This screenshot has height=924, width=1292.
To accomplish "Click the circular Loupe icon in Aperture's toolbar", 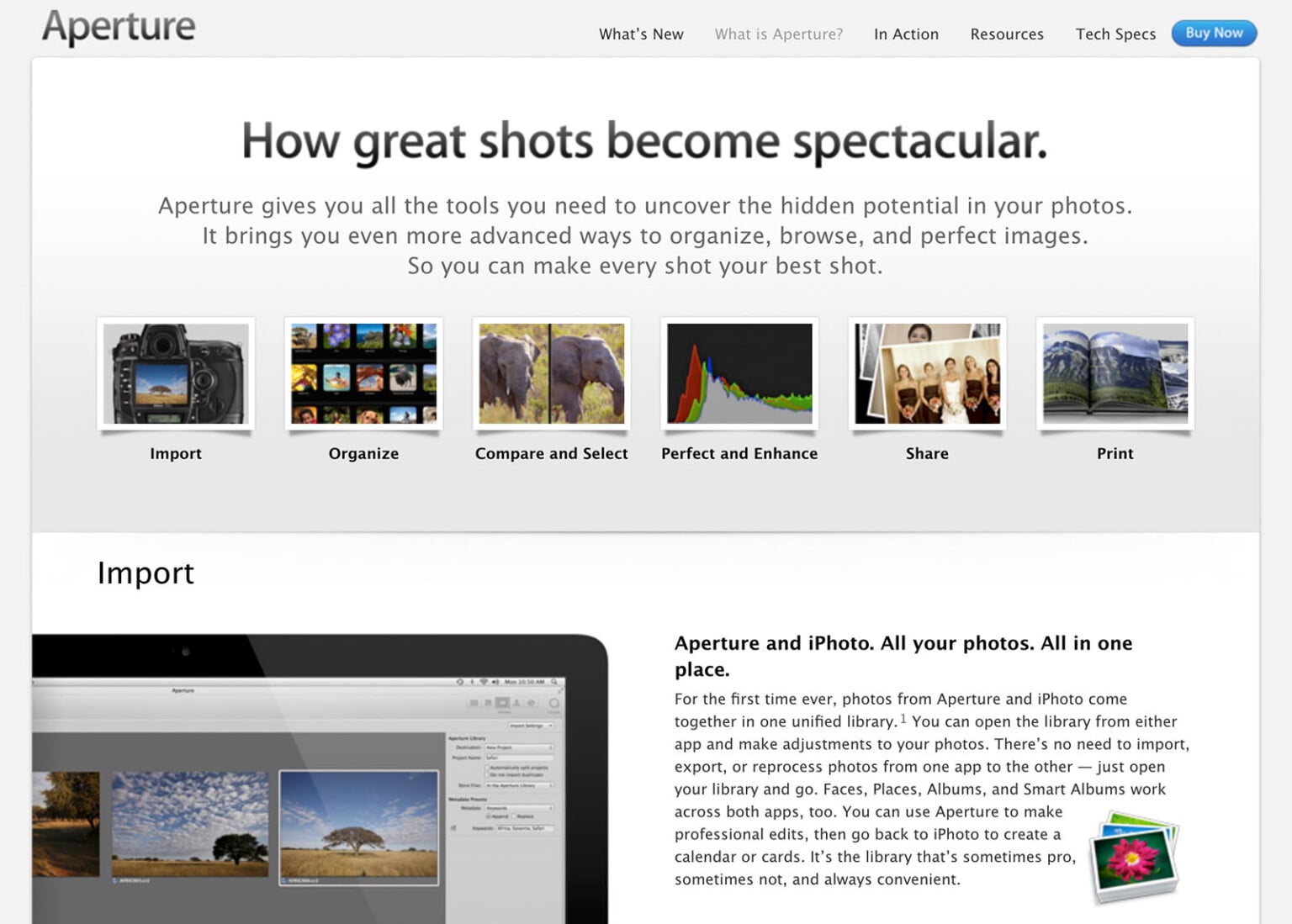I will (x=553, y=704).
